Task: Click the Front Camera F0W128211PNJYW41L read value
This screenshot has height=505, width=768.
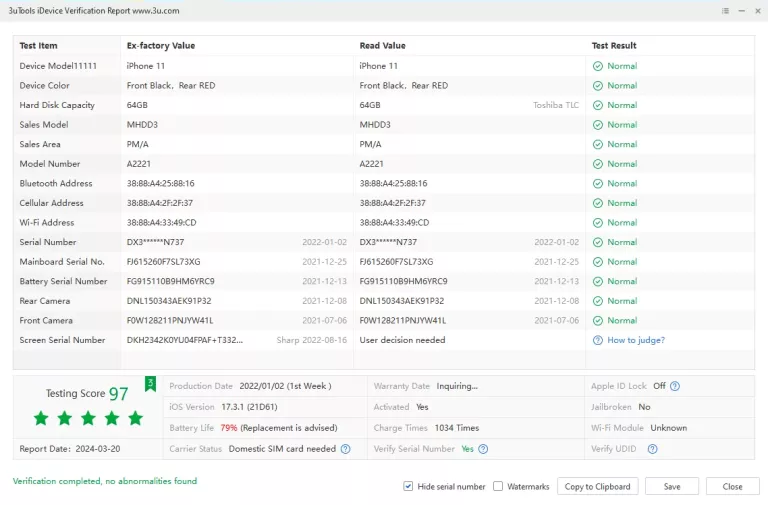Action: point(403,321)
